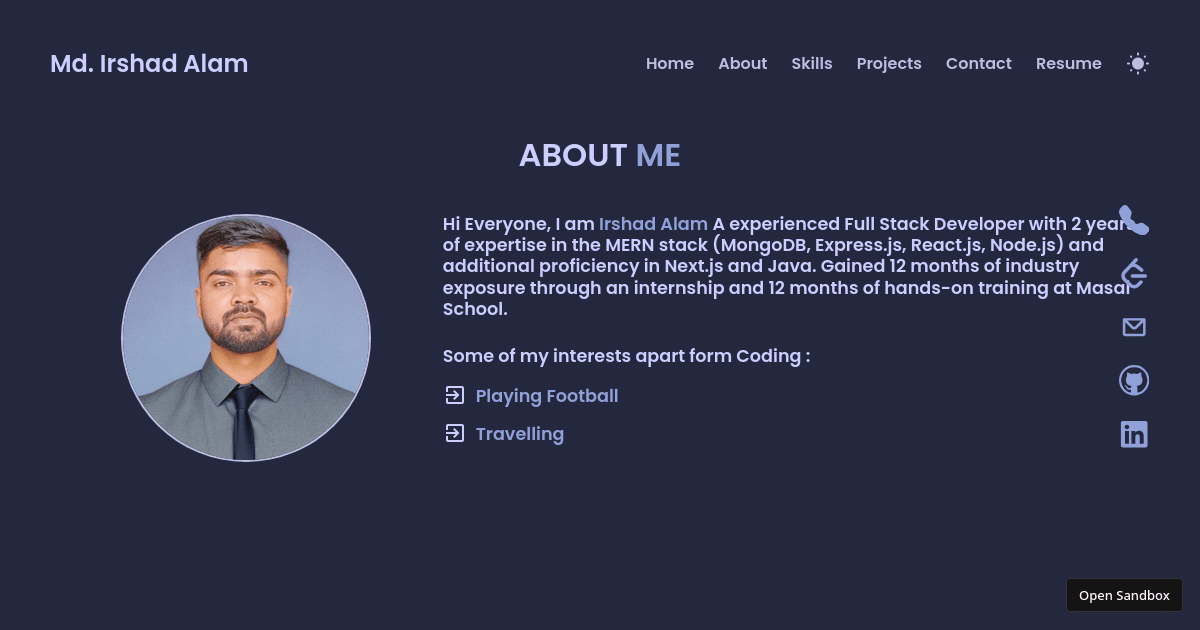The image size is (1200, 630).
Task: Click the arrow icon beside Playing Football
Action: pyautogui.click(x=455, y=395)
